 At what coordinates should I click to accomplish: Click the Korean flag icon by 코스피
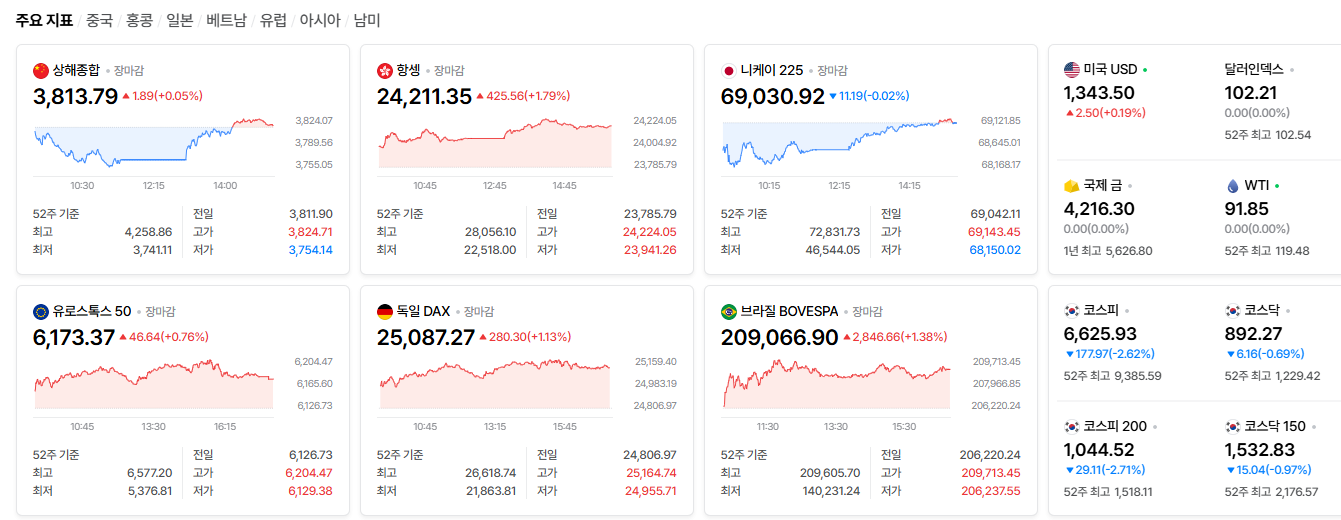pos(1072,310)
